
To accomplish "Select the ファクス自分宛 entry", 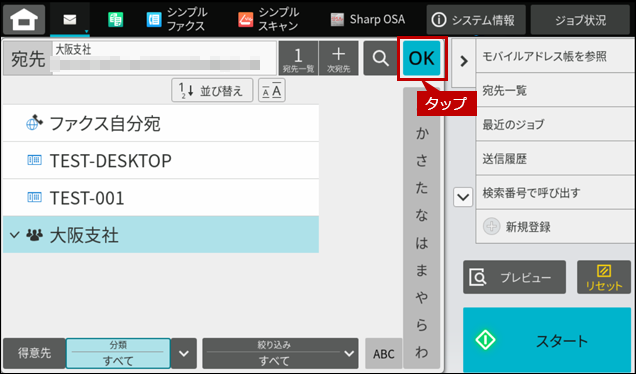I will click(161, 123).
